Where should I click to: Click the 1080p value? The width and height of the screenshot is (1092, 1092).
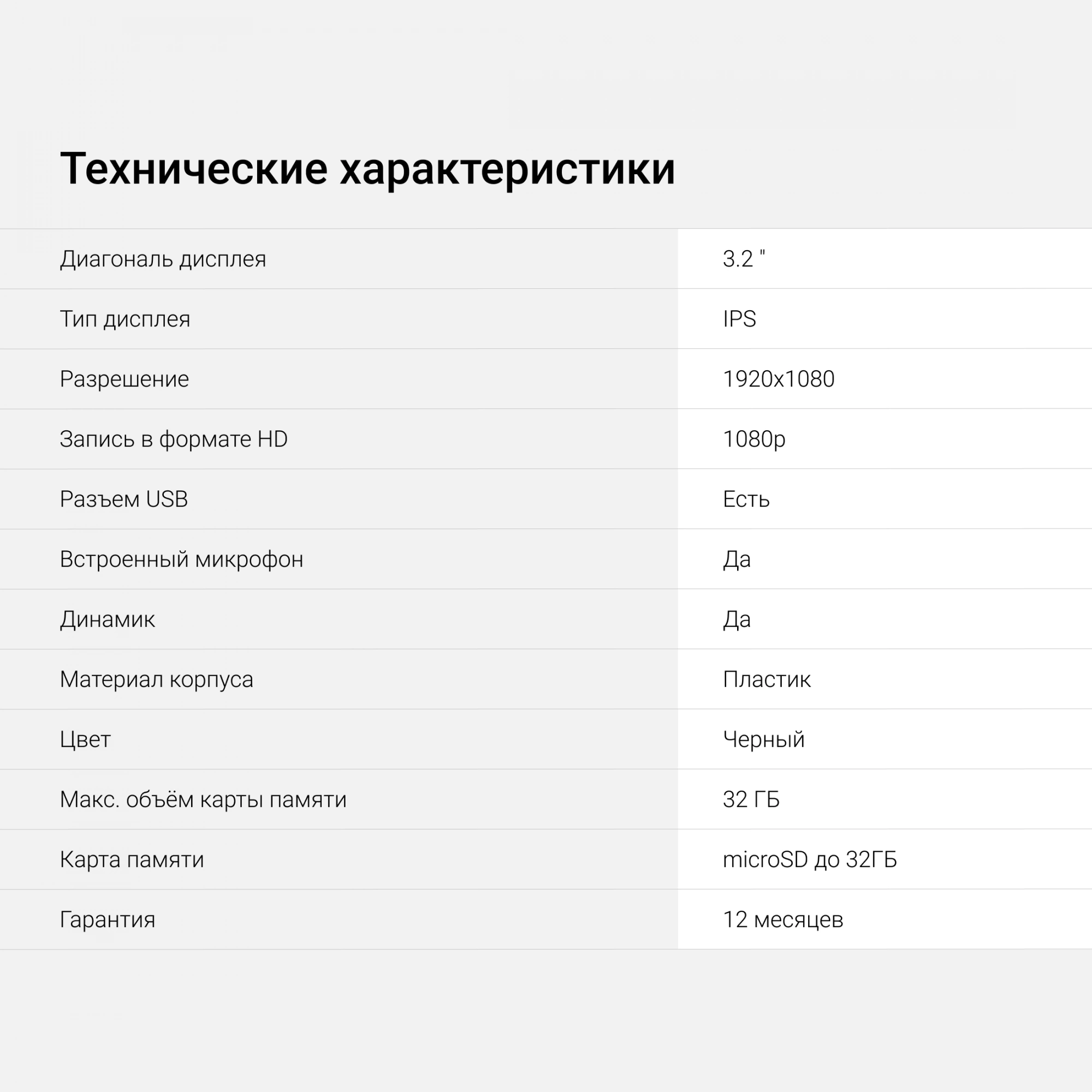(753, 439)
